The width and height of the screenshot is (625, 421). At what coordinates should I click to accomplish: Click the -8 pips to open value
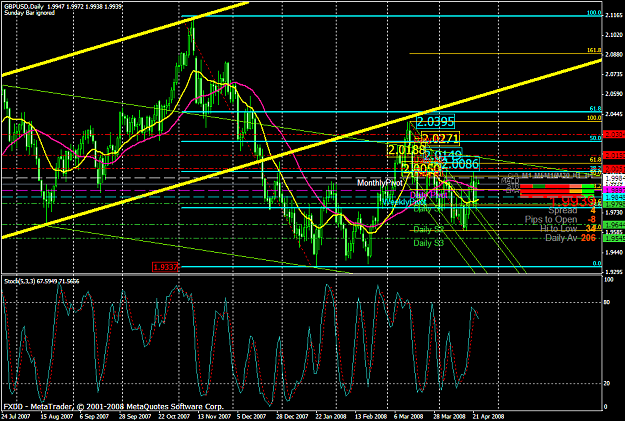592,219
